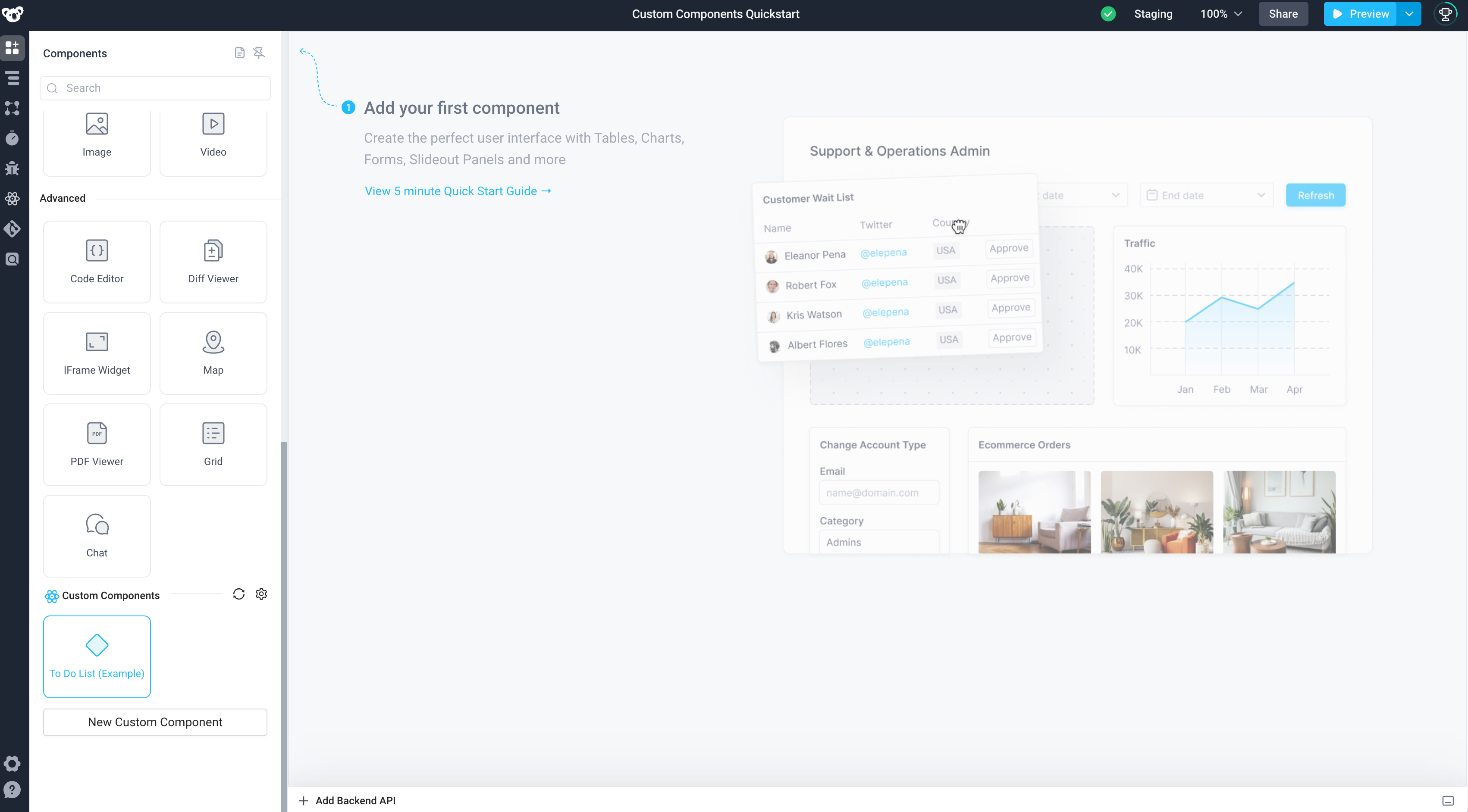
Task: Click the New Custom Component button
Action: [155, 722]
